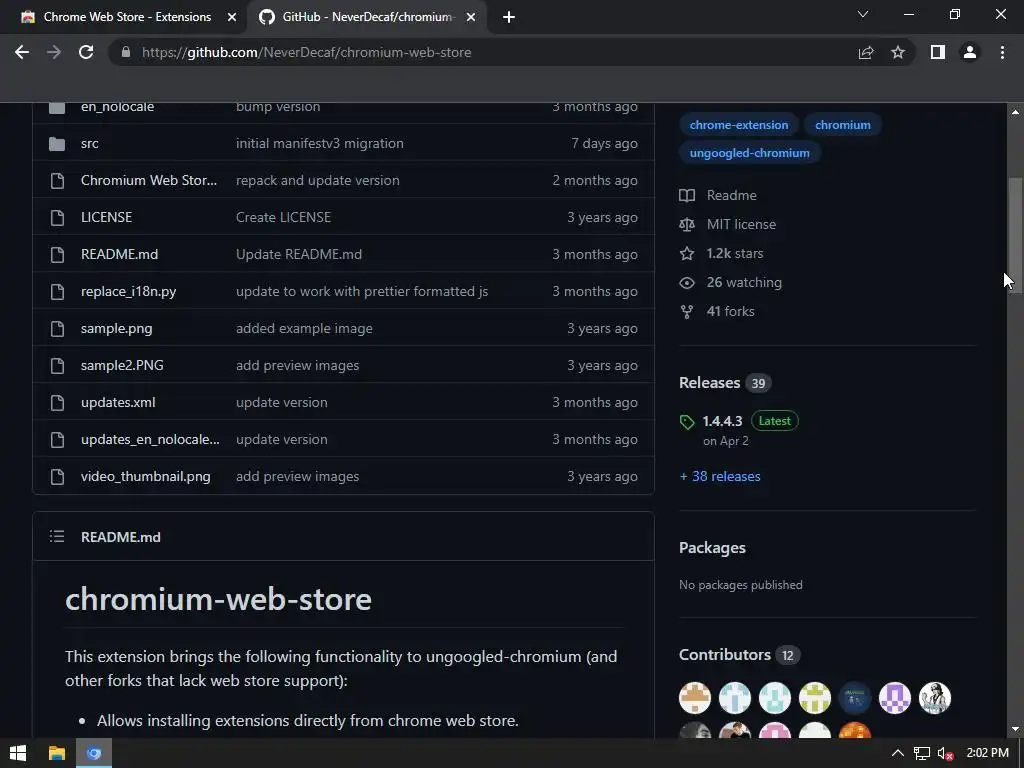This screenshot has width=1024, height=768.
Task: Show the + 38 releases link
Action: tap(720, 477)
